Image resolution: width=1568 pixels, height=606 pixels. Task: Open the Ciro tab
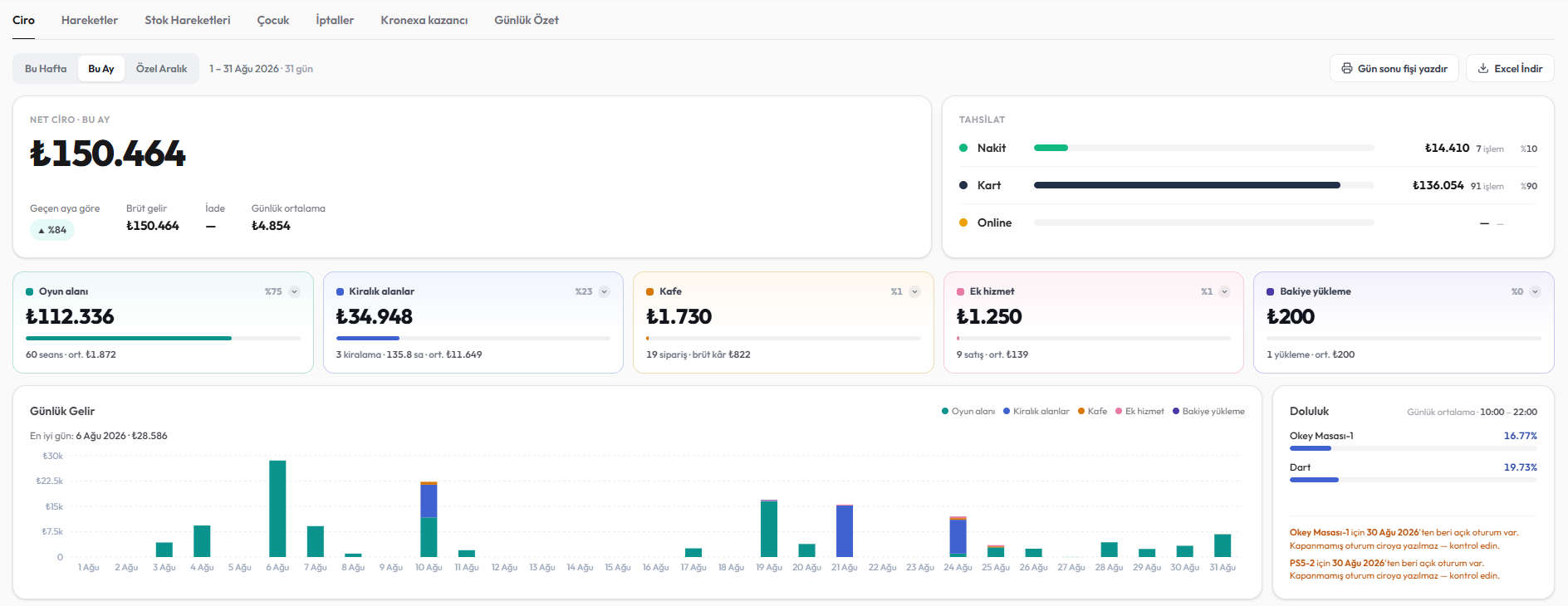pyautogui.click(x=23, y=20)
